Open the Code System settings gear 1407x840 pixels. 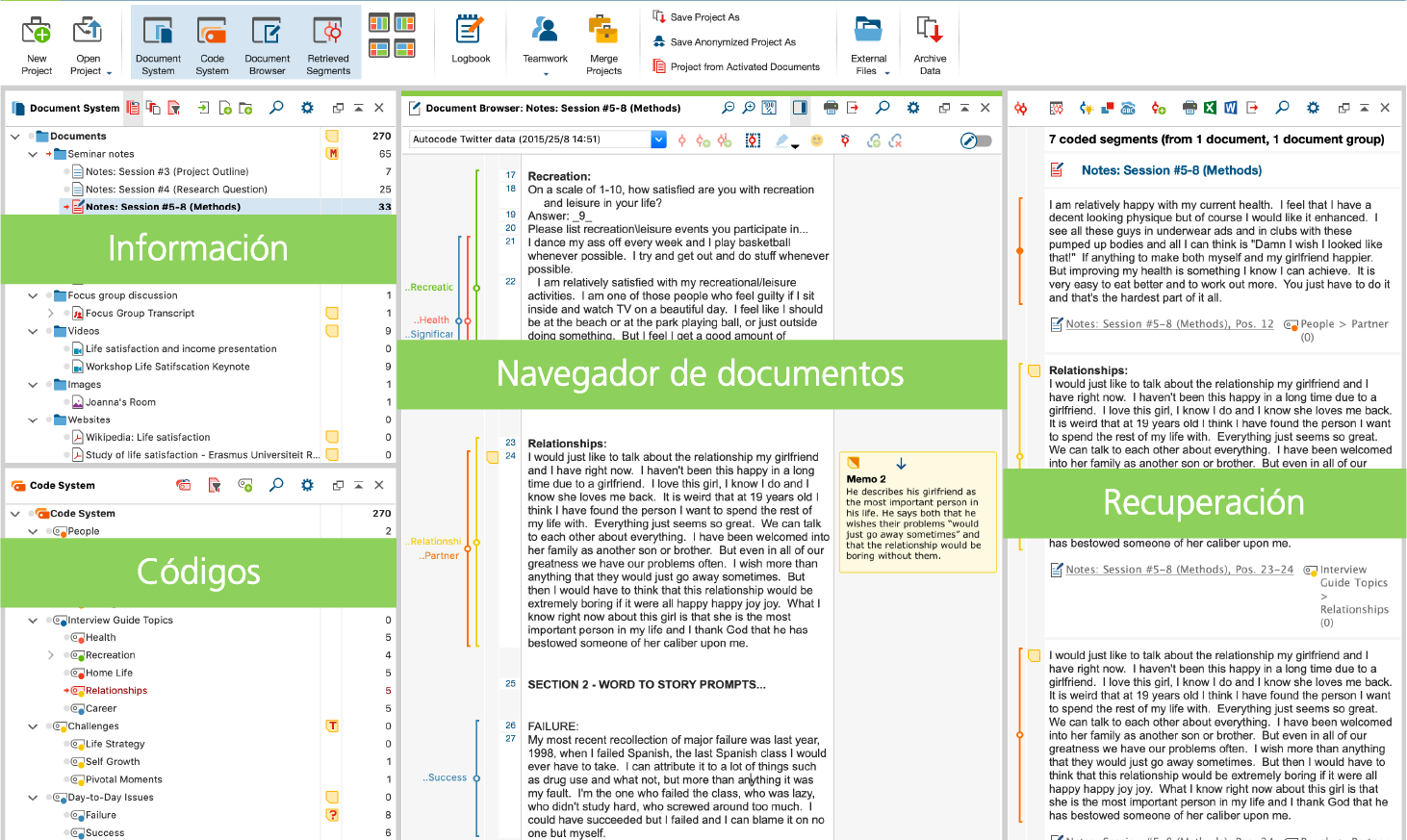click(x=307, y=485)
